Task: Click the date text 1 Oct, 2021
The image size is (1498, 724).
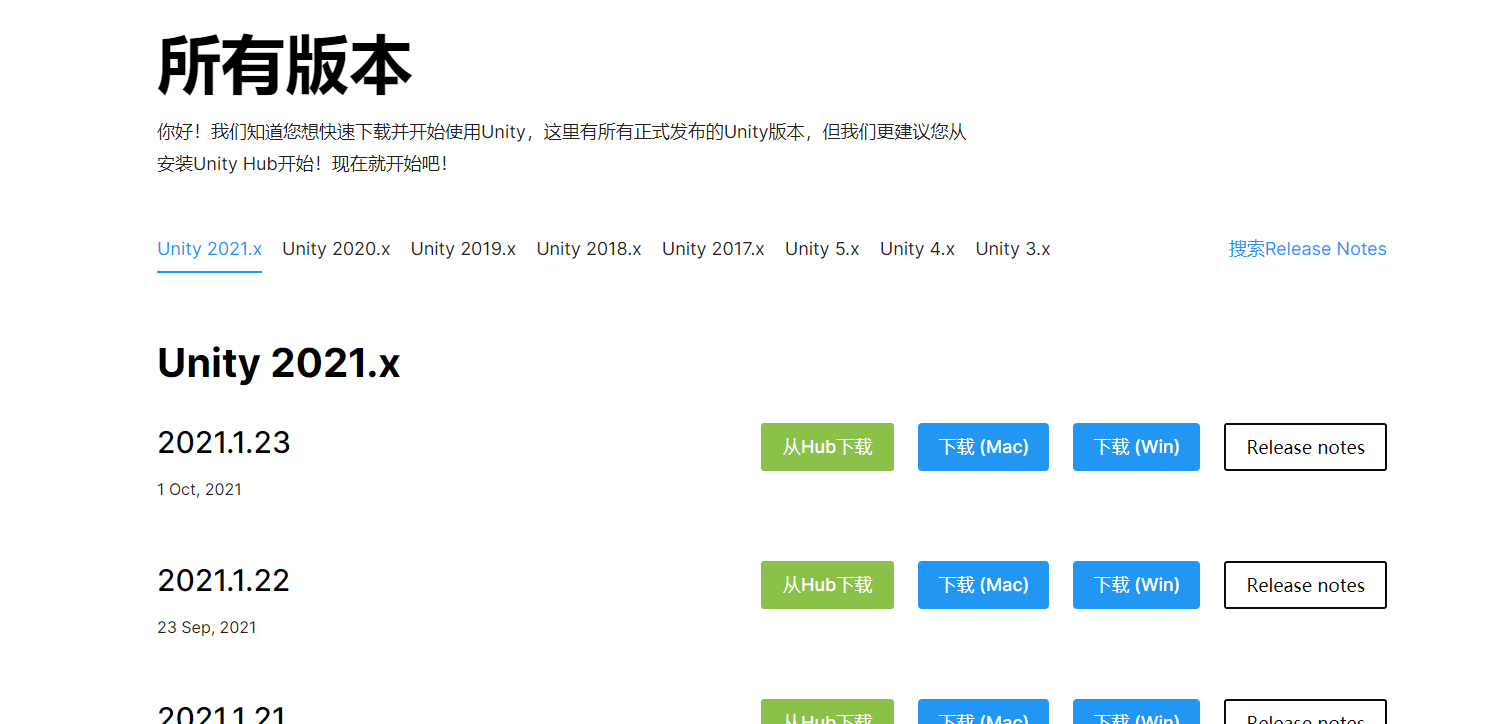Action: tap(199, 490)
